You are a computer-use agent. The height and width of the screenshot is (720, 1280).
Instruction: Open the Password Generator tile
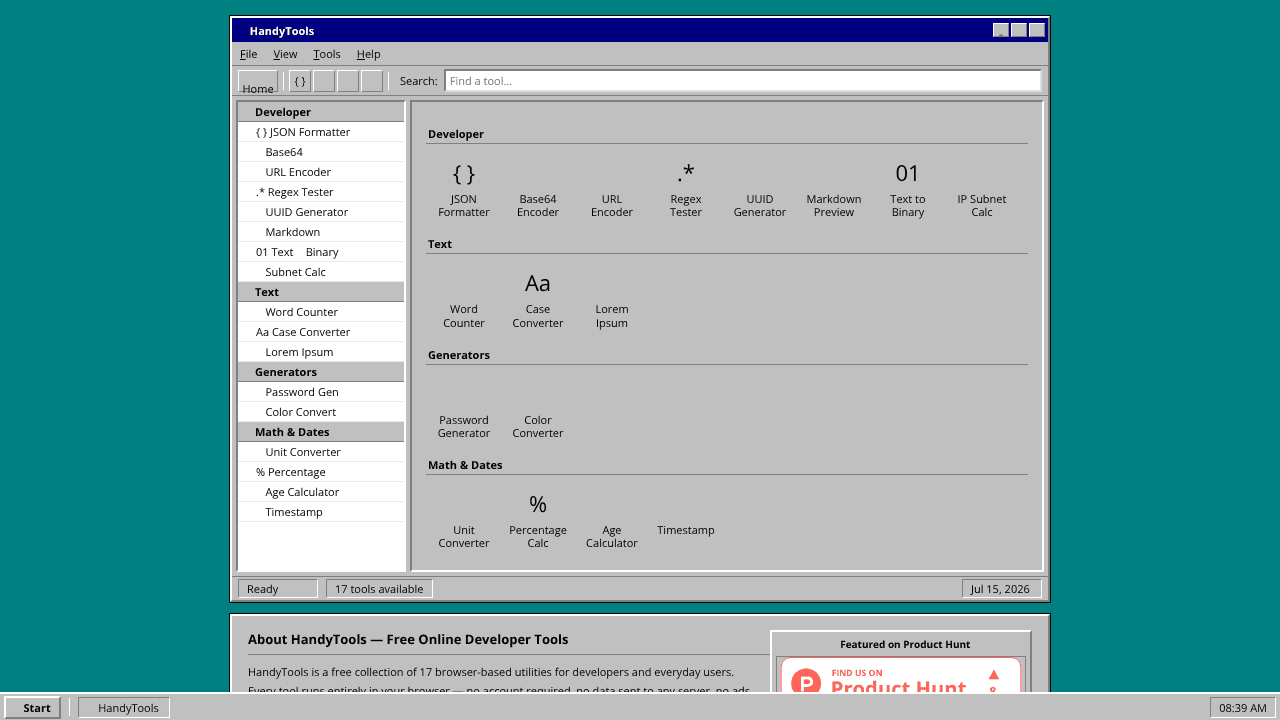coord(464,409)
